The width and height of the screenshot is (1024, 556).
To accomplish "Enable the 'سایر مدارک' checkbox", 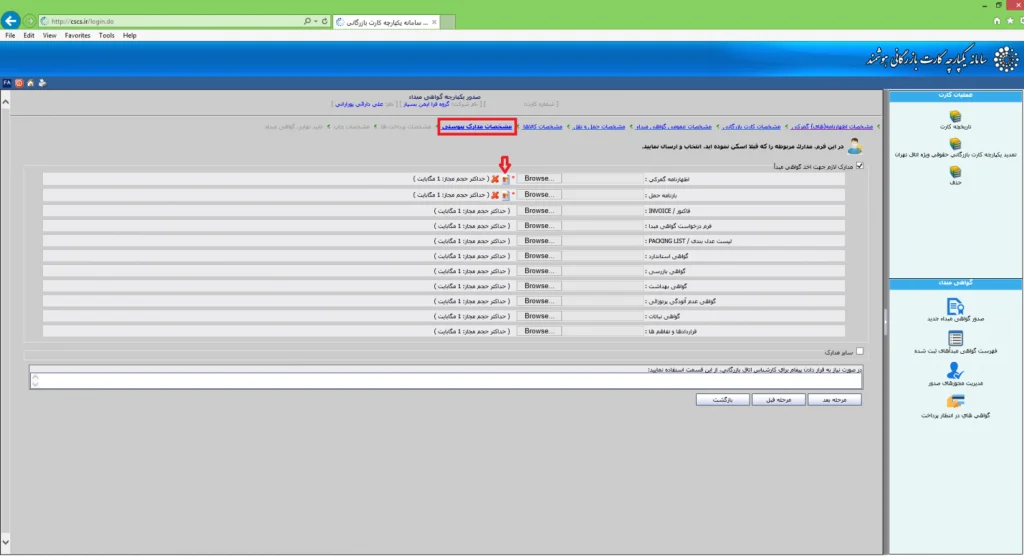I will coord(859,352).
